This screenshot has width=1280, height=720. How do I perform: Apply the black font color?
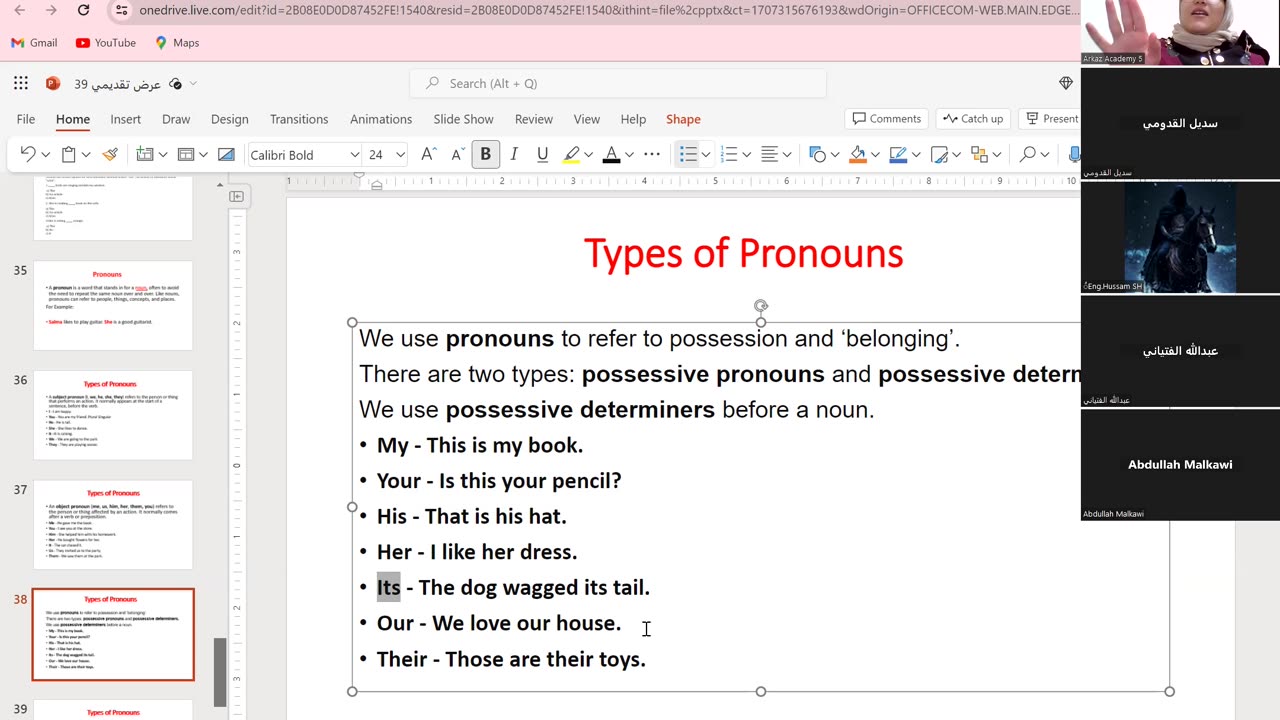pos(611,155)
